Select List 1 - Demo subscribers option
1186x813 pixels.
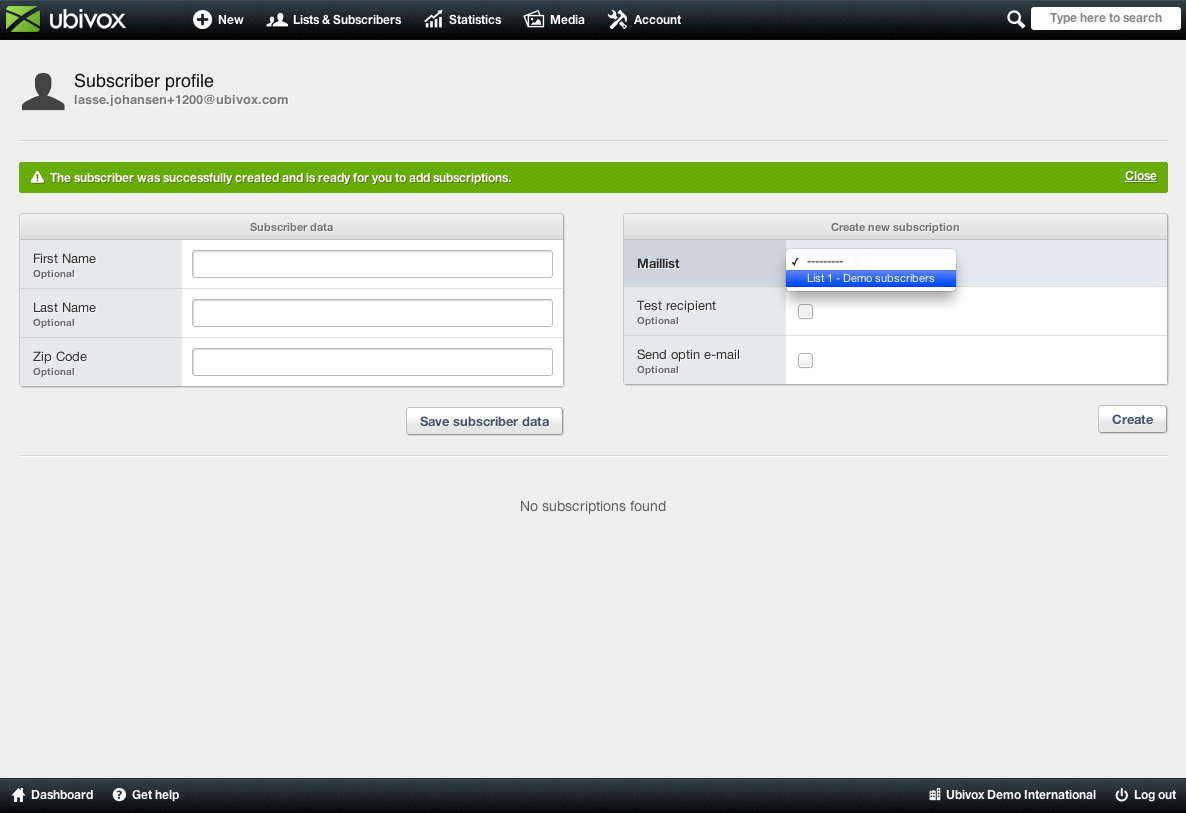pos(871,278)
